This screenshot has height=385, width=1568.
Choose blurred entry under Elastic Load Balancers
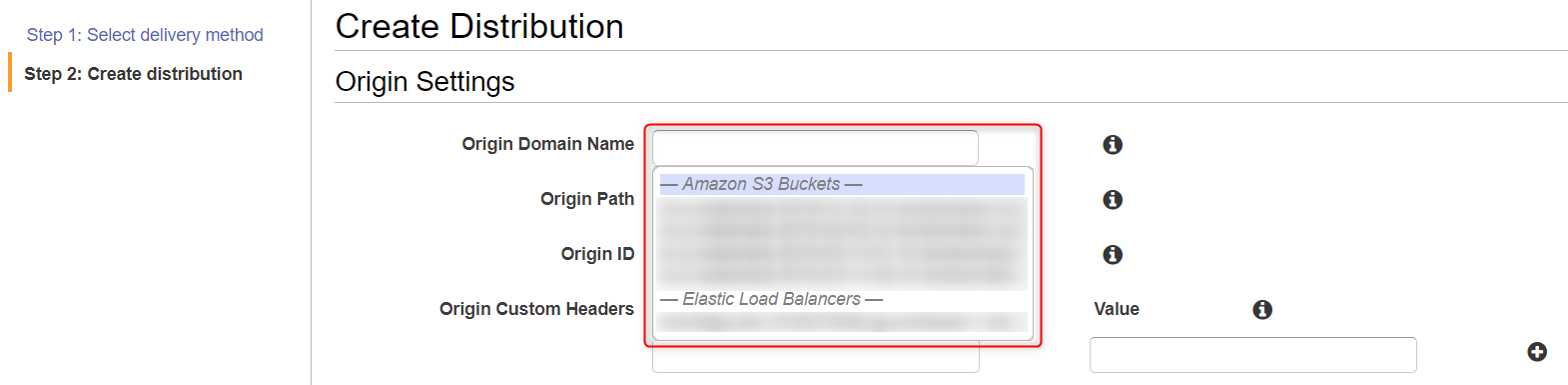(842, 322)
